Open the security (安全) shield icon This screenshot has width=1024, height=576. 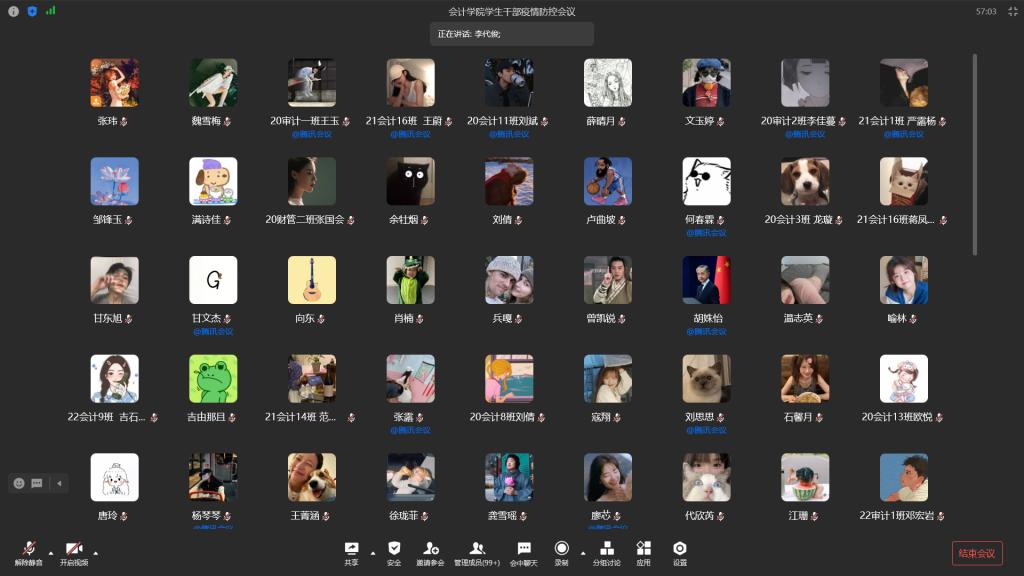tap(394, 551)
